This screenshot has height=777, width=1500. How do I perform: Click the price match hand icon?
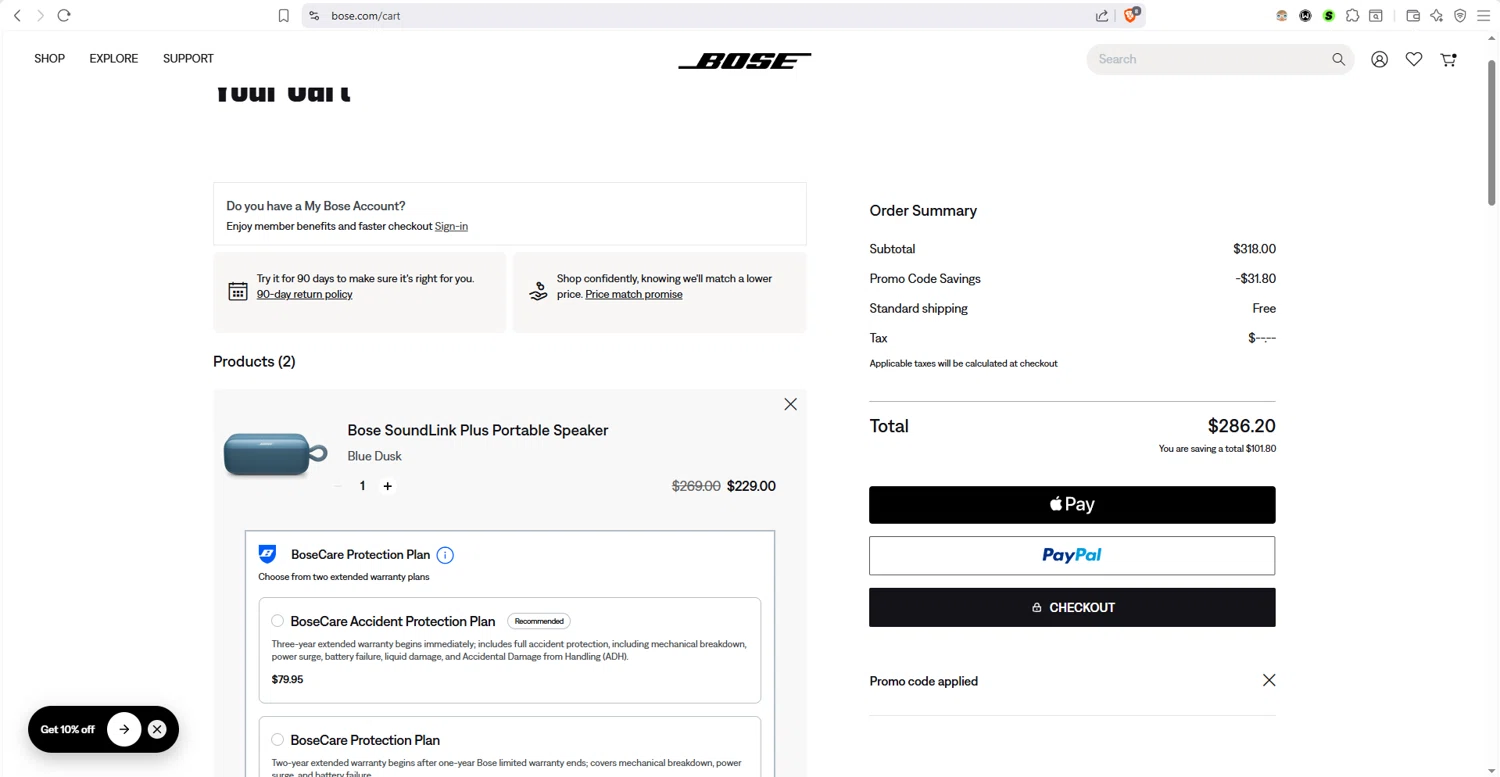538,291
